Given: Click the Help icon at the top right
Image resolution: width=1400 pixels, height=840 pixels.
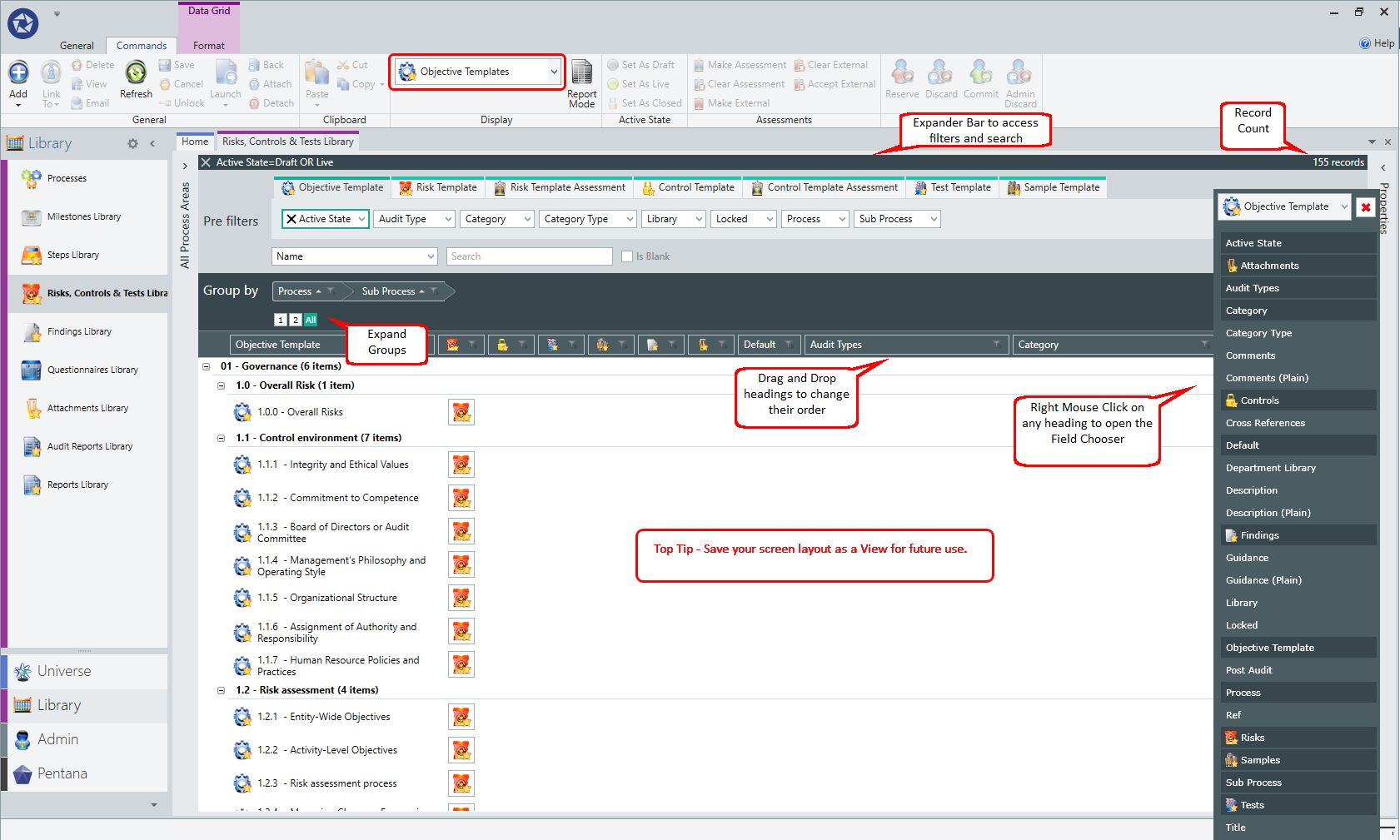Looking at the screenshot, I should [x=1365, y=43].
